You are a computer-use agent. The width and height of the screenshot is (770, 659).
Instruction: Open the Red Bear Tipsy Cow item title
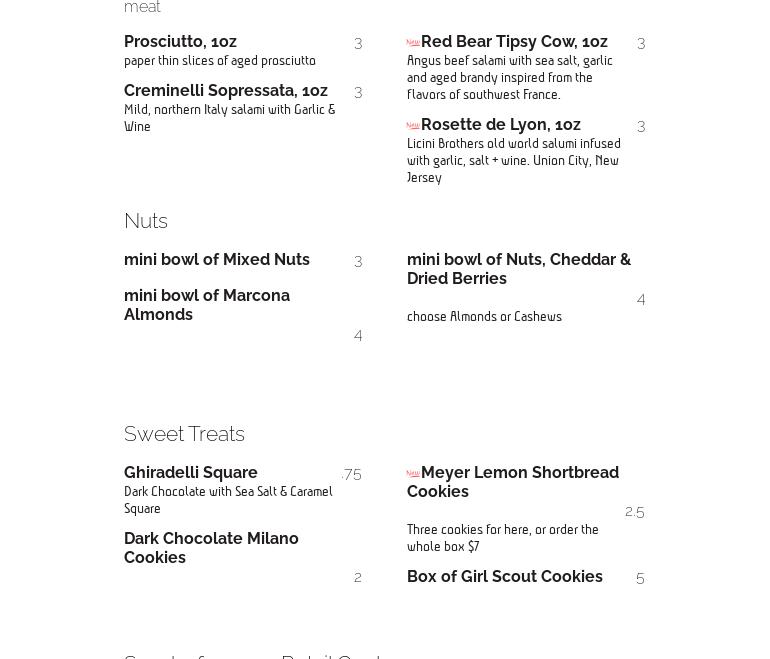514,42
